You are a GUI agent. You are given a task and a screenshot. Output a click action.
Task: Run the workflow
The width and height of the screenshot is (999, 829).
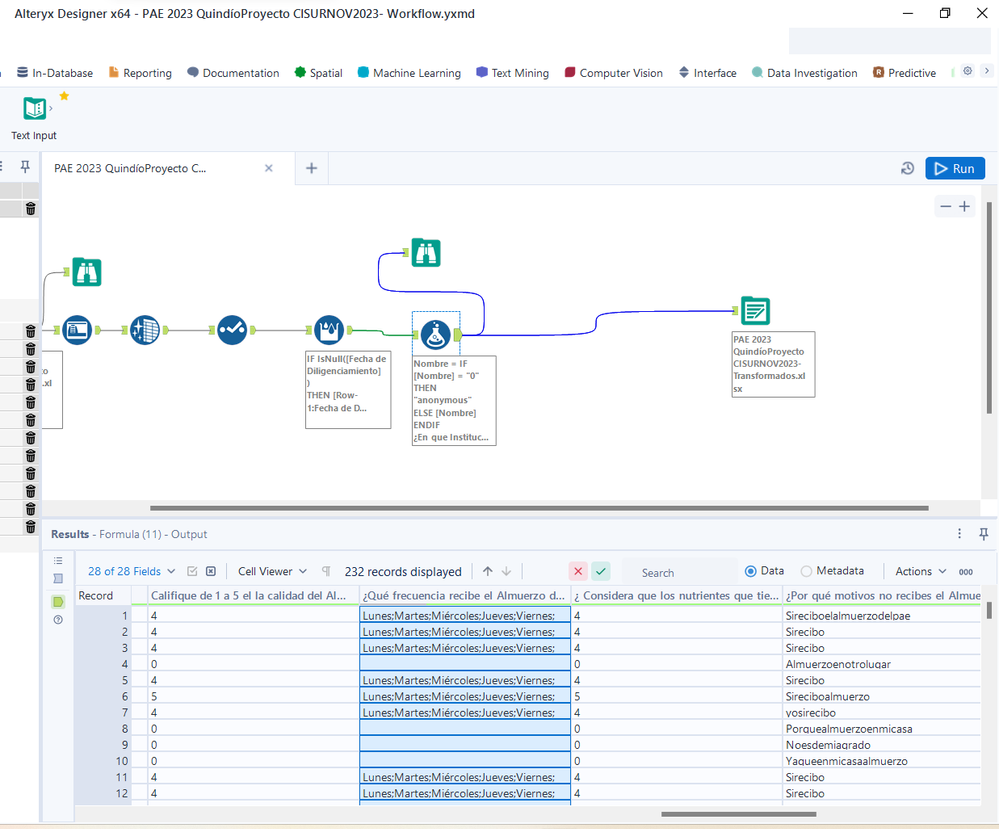pyautogui.click(x=954, y=168)
